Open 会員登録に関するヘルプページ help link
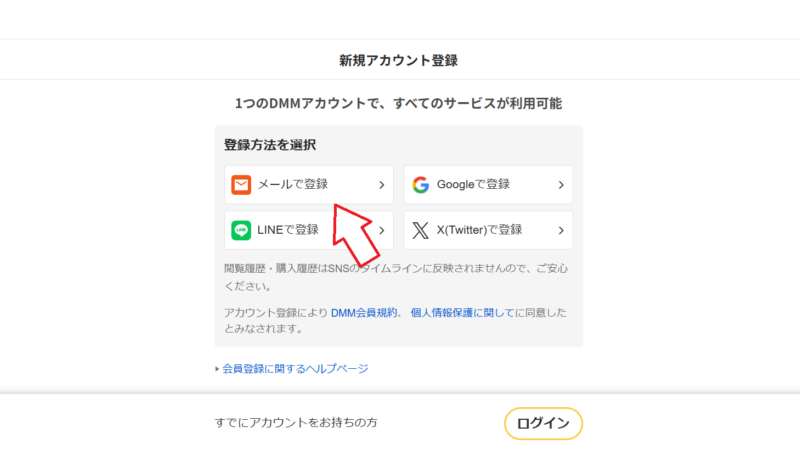800x450 pixels. (x=295, y=368)
